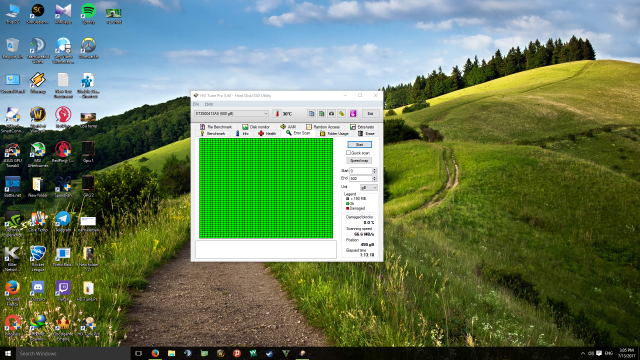Click the green scan block grid
This screenshot has height=360, width=640.
266,188
